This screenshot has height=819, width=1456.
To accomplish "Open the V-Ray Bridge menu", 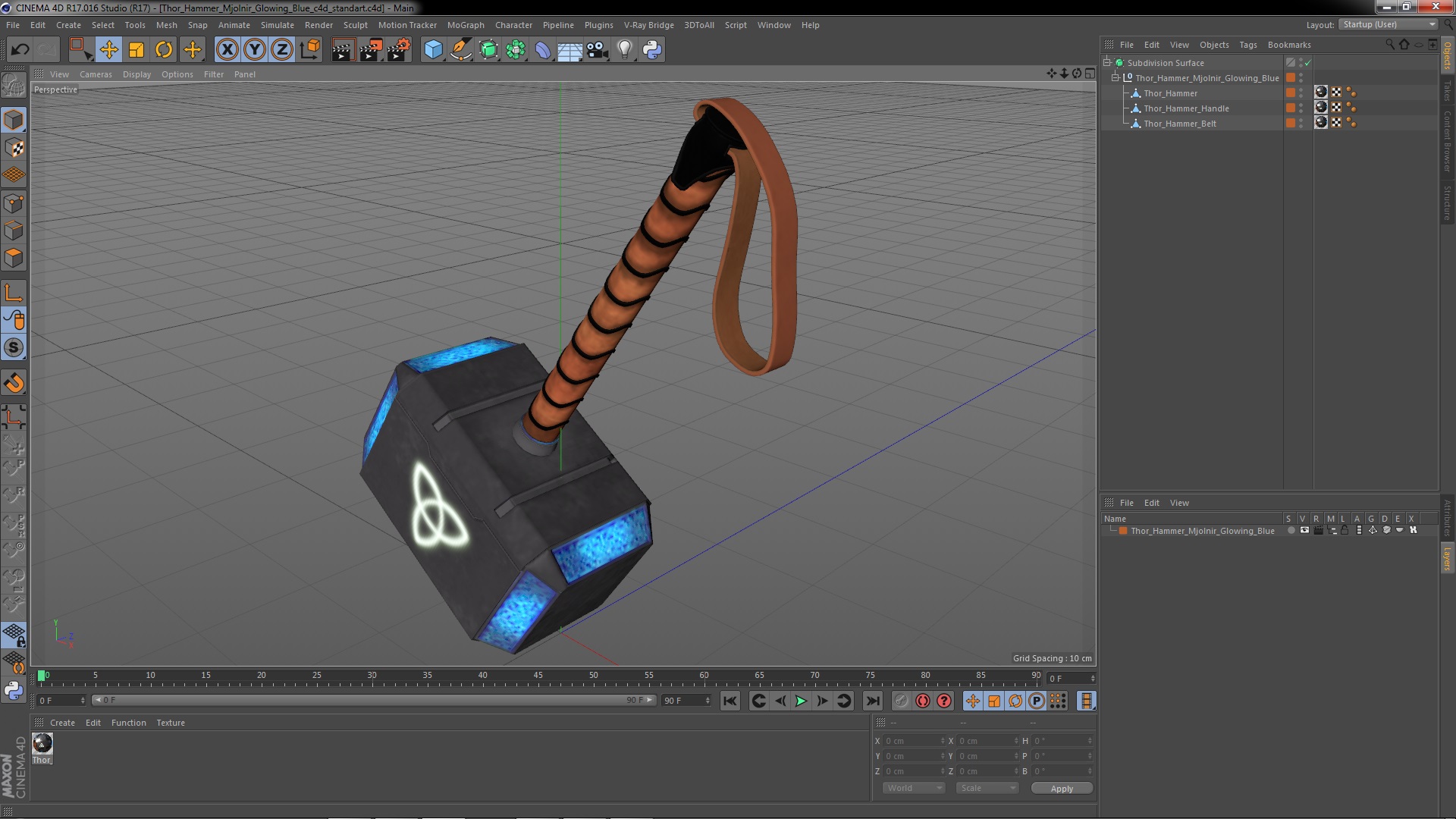I will pyautogui.click(x=648, y=25).
